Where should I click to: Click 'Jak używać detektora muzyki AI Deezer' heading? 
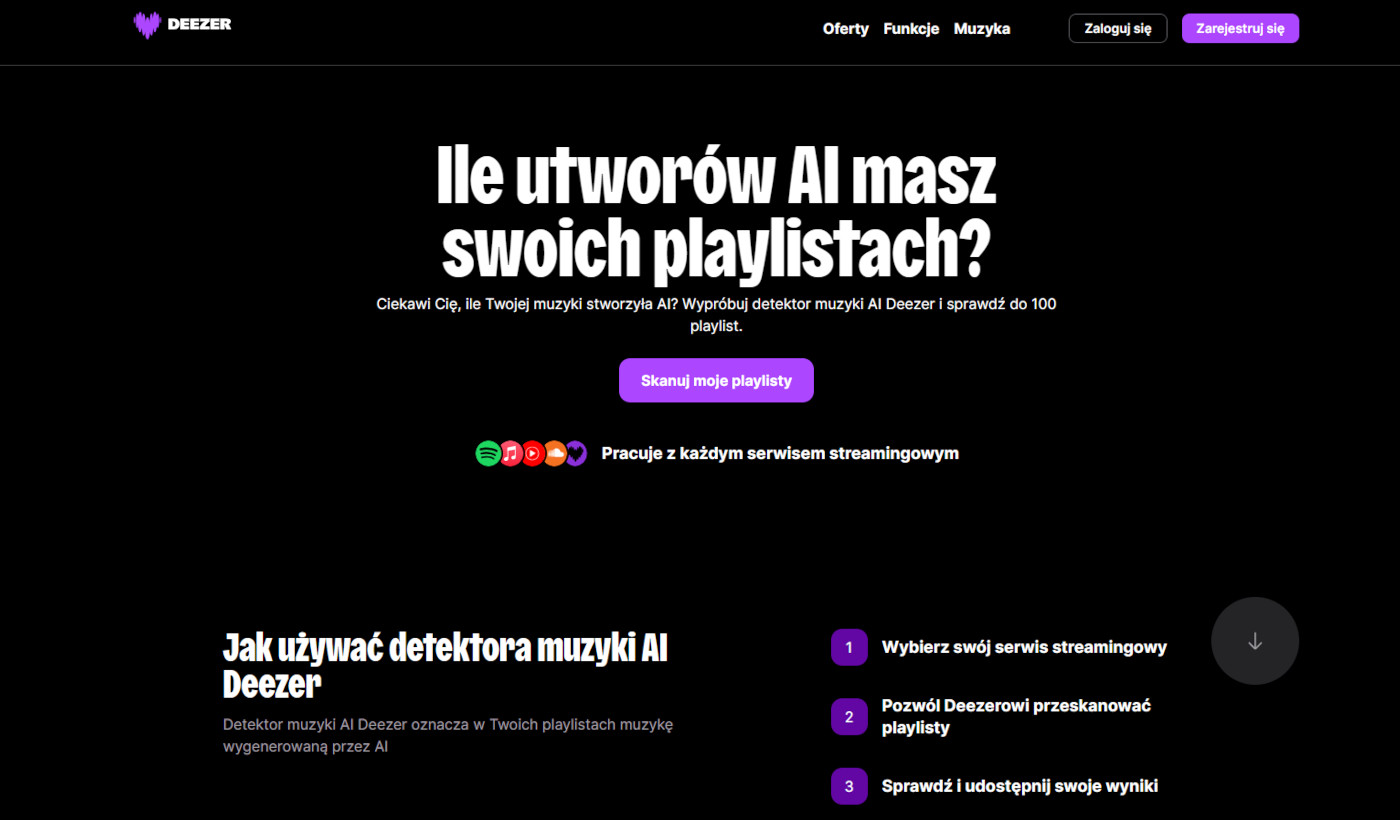(x=445, y=666)
